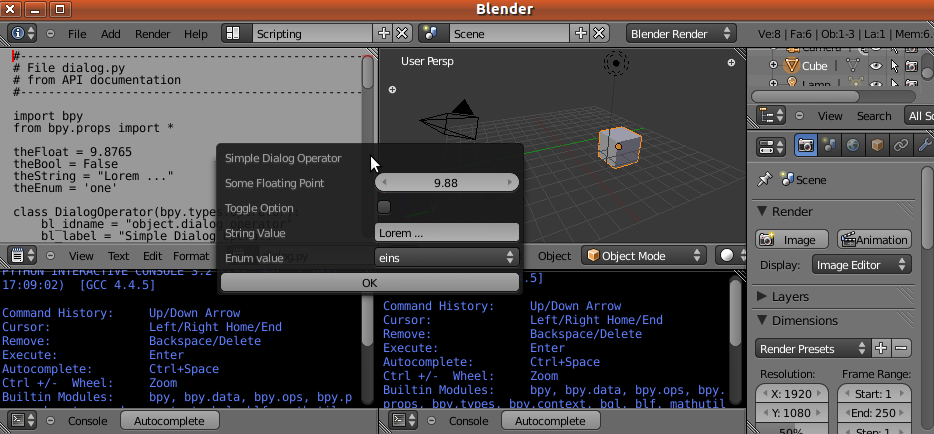Viewport: 934px width, 434px height.
Task: Click Autocomplete in the left console
Action: pos(169,421)
